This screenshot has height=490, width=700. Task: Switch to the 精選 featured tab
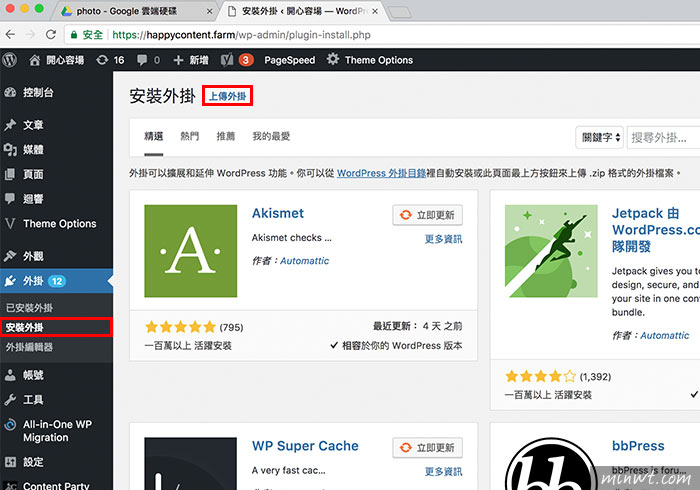pyautogui.click(x=154, y=136)
